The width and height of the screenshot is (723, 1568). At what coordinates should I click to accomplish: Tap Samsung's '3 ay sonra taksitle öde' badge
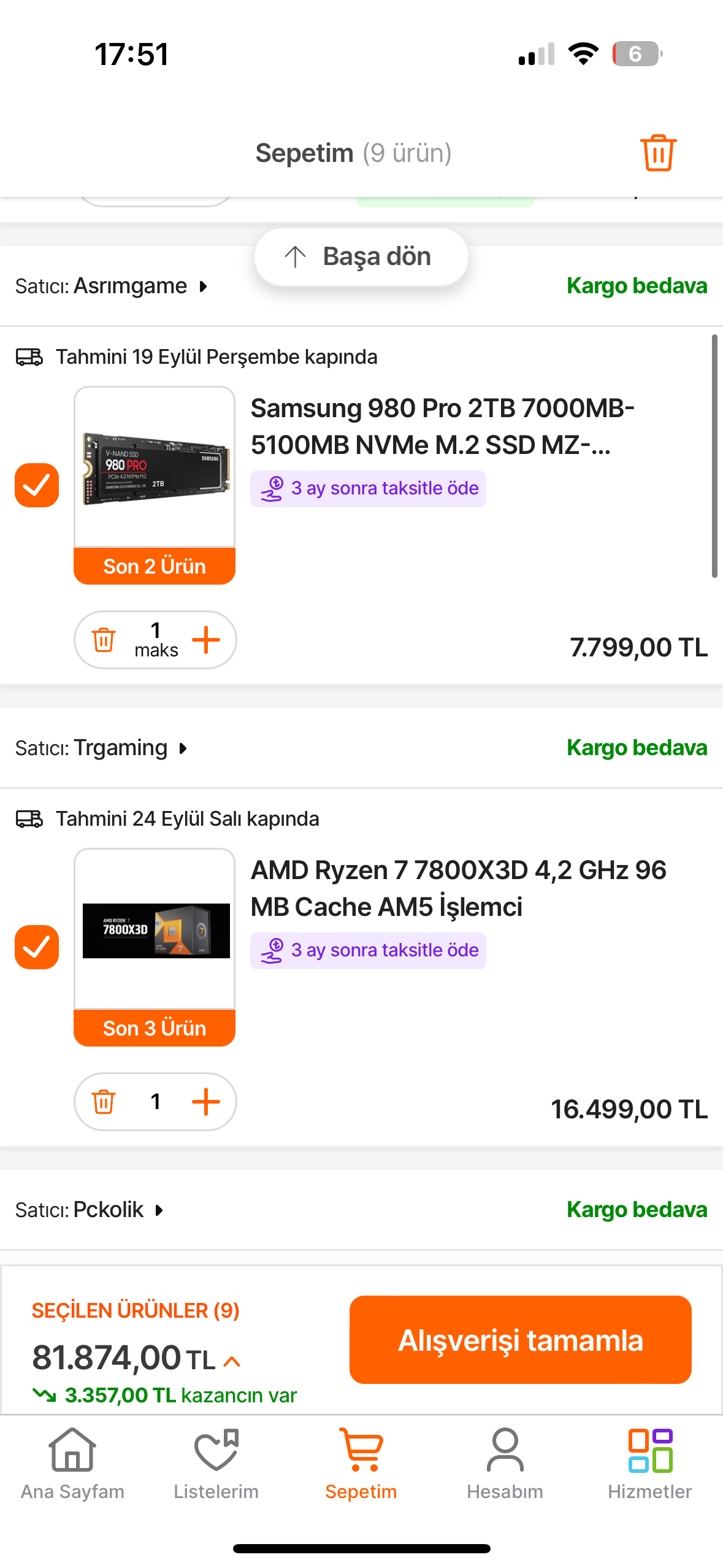[x=368, y=488]
